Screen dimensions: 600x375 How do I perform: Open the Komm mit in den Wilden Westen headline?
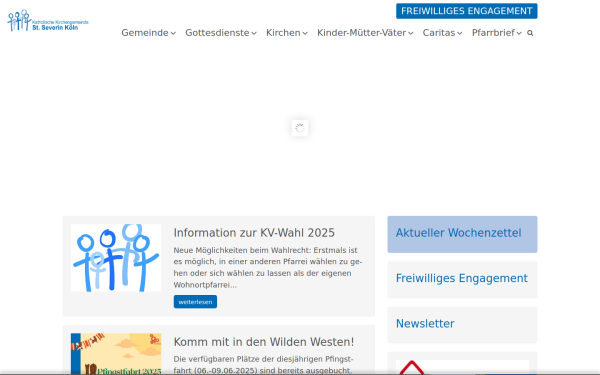[264, 342]
